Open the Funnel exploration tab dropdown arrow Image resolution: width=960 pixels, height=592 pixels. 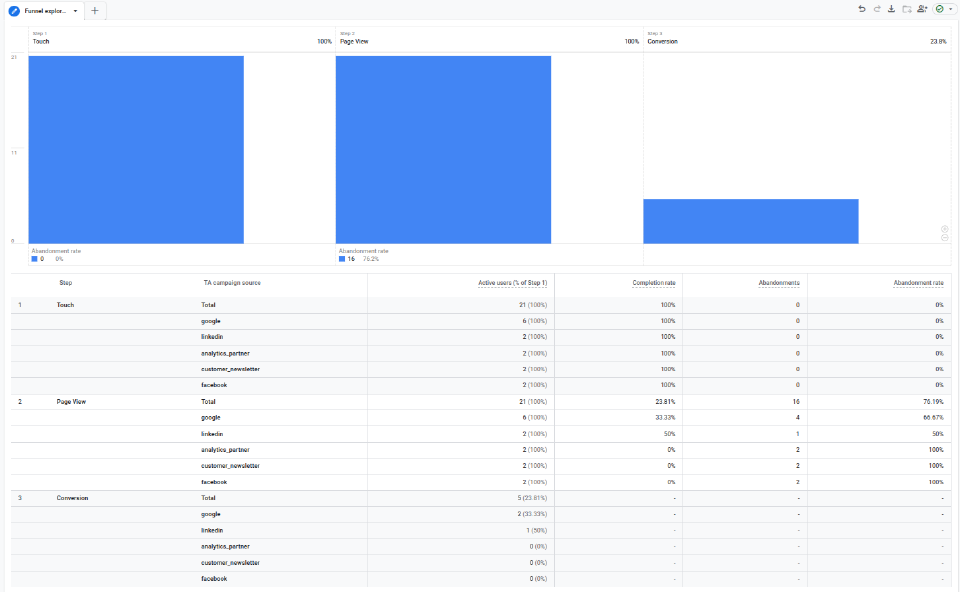pos(75,11)
